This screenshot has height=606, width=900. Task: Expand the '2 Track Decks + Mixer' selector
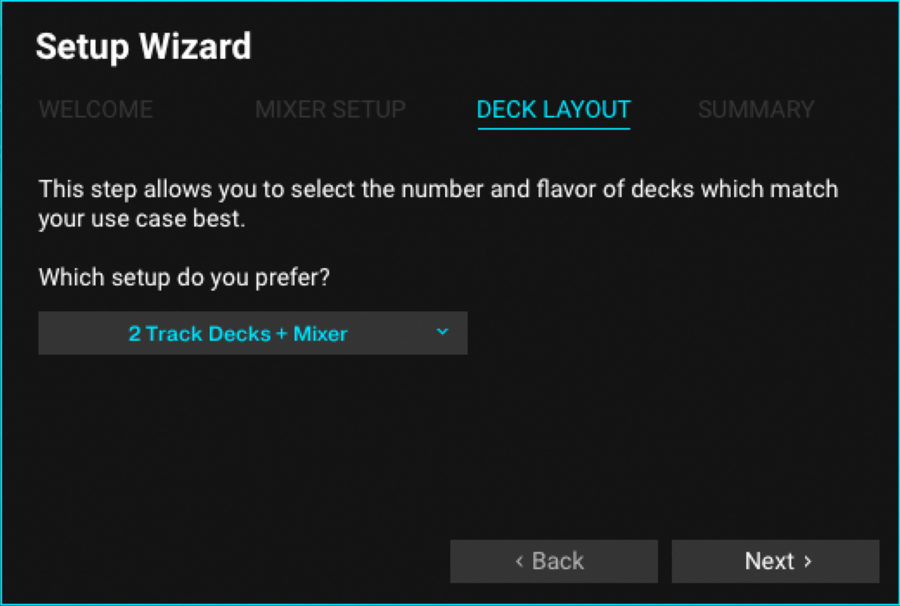[252, 333]
